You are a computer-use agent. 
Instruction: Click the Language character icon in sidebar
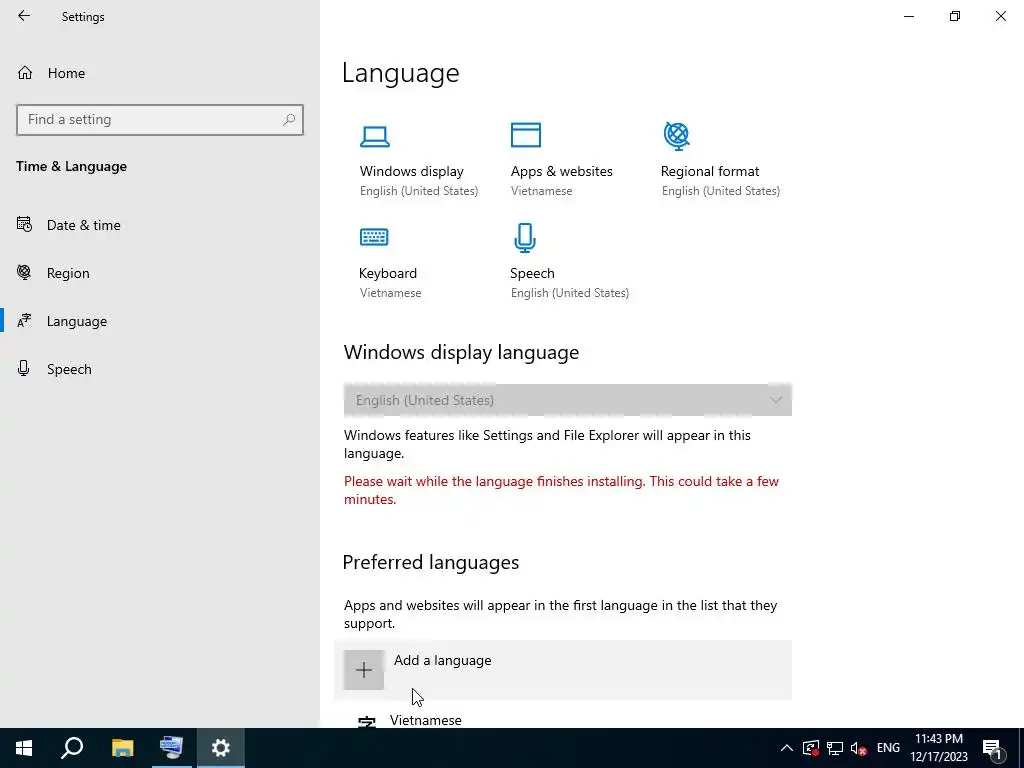(x=24, y=321)
